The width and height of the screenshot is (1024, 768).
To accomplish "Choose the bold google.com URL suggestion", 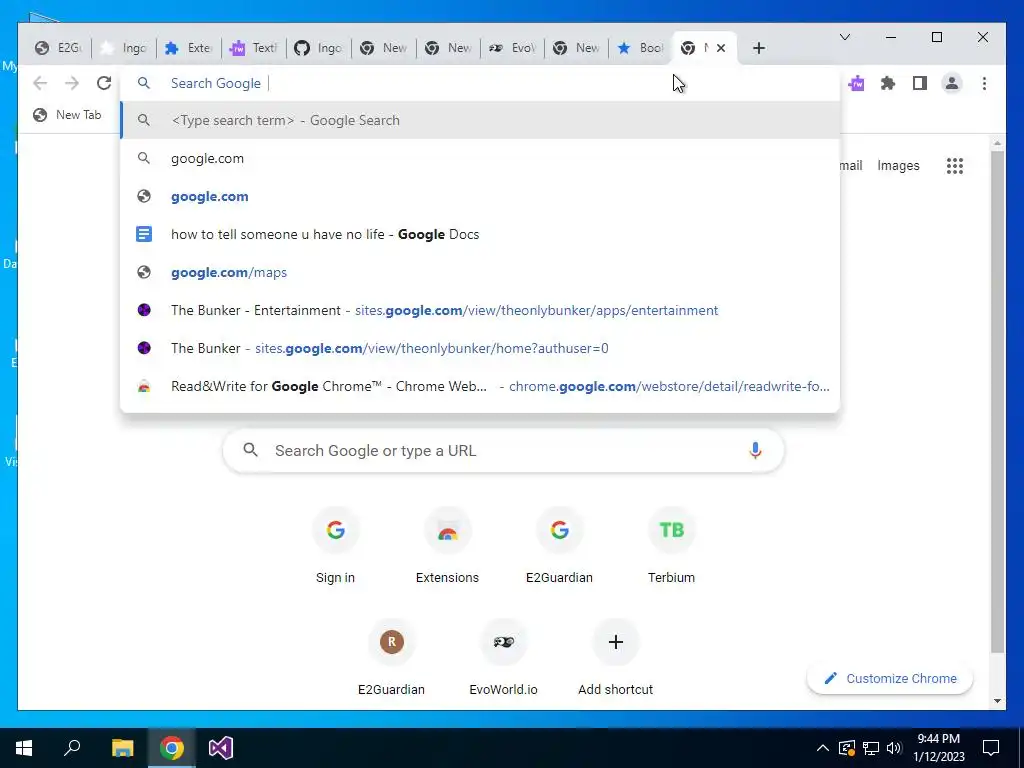I will coord(480,196).
